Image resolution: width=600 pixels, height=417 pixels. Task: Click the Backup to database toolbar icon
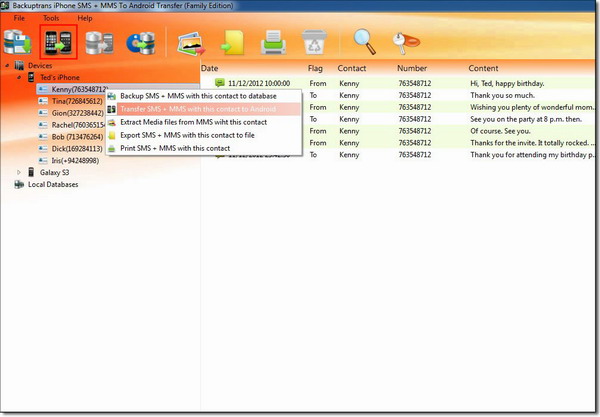17,42
